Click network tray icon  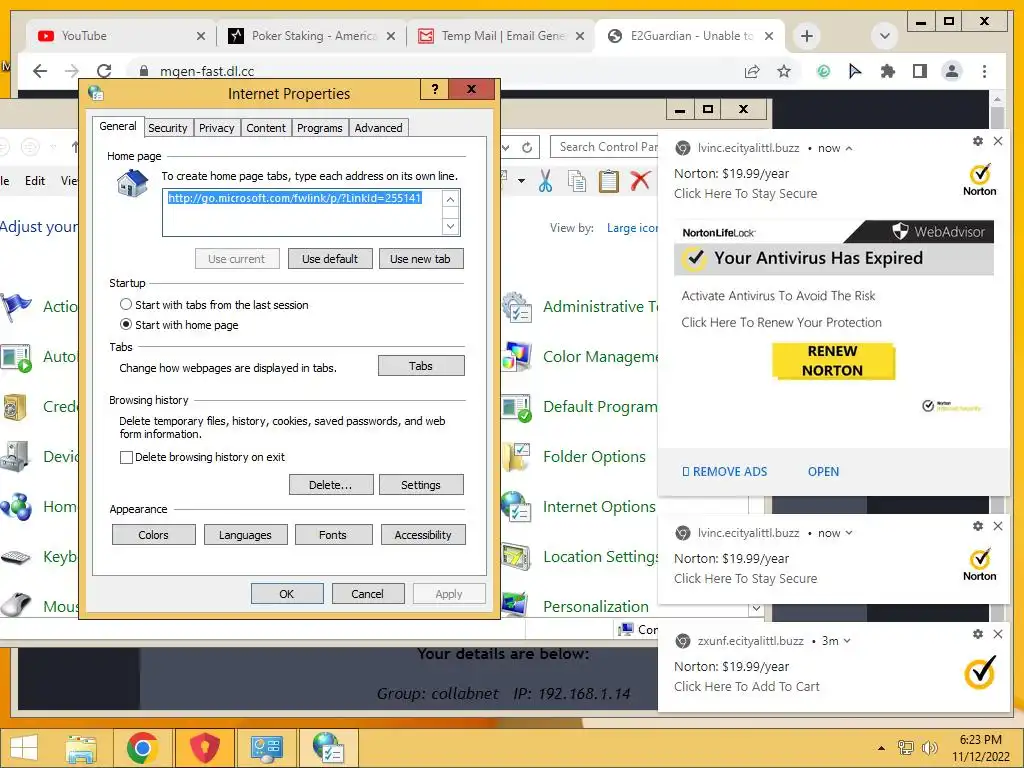(906, 748)
